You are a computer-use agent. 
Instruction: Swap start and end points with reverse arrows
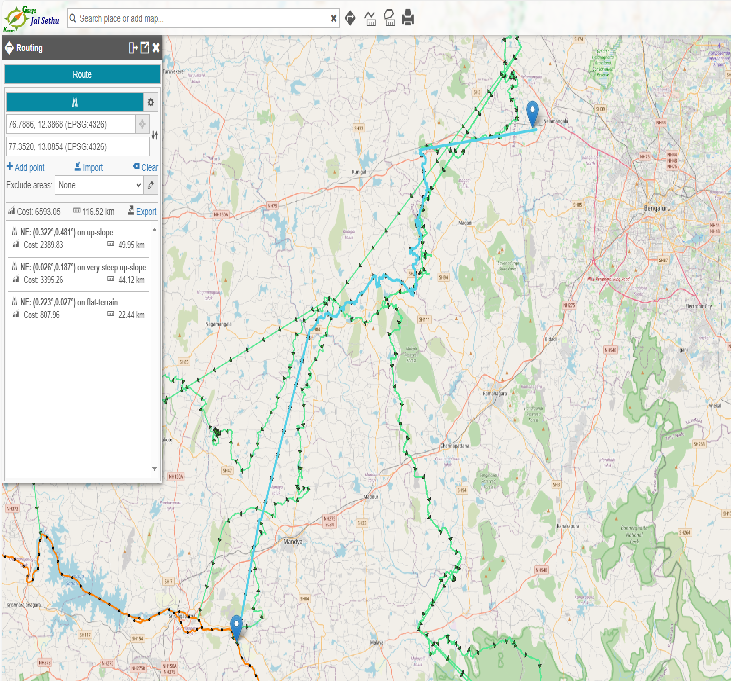point(154,135)
